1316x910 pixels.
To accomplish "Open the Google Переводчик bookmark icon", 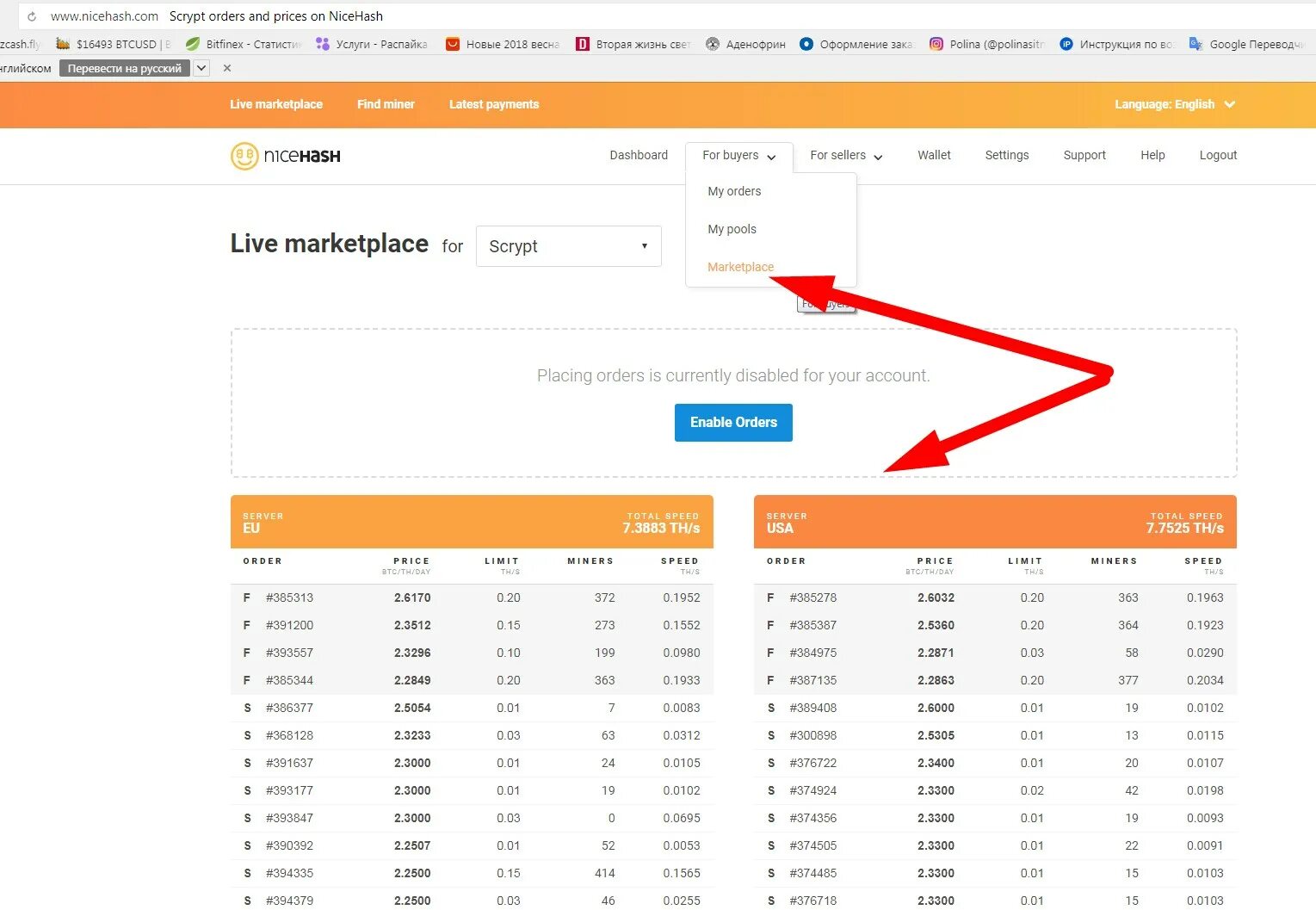I will tap(1196, 44).
